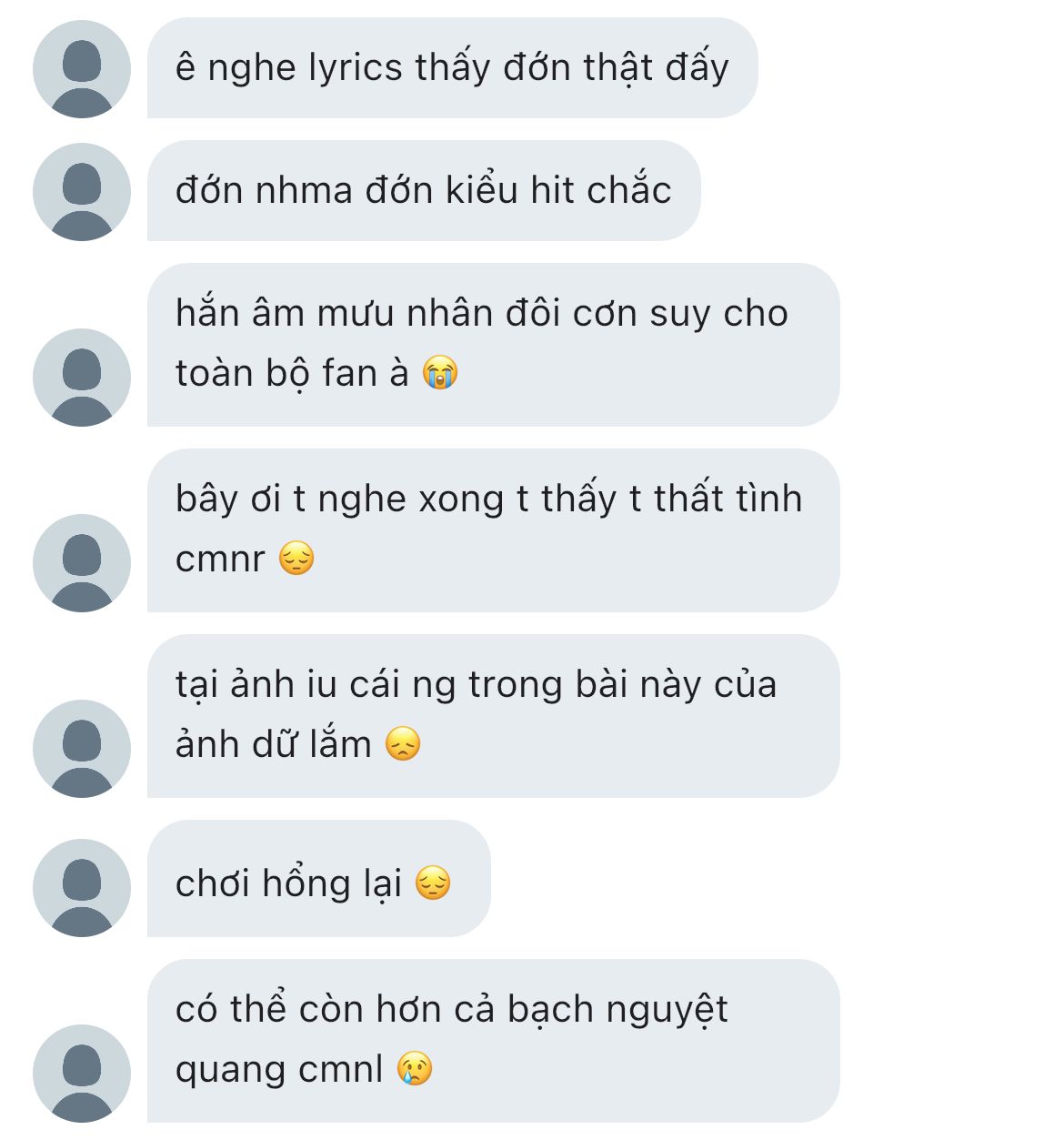Click pensive emoji after 'chơi hồng lại'
The image size is (1064, 1140).
pyautogui.click(x=433, y=883)
